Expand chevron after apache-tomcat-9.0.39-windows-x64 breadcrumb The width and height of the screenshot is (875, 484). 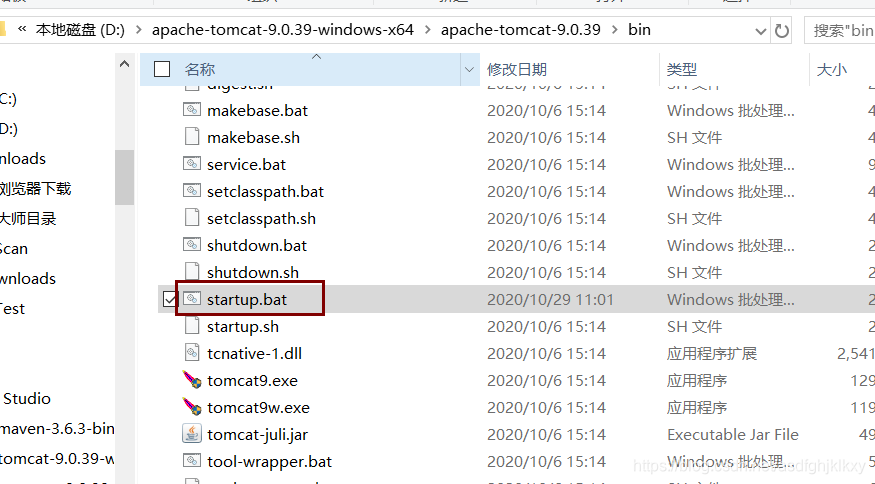(x=427, y=30)
